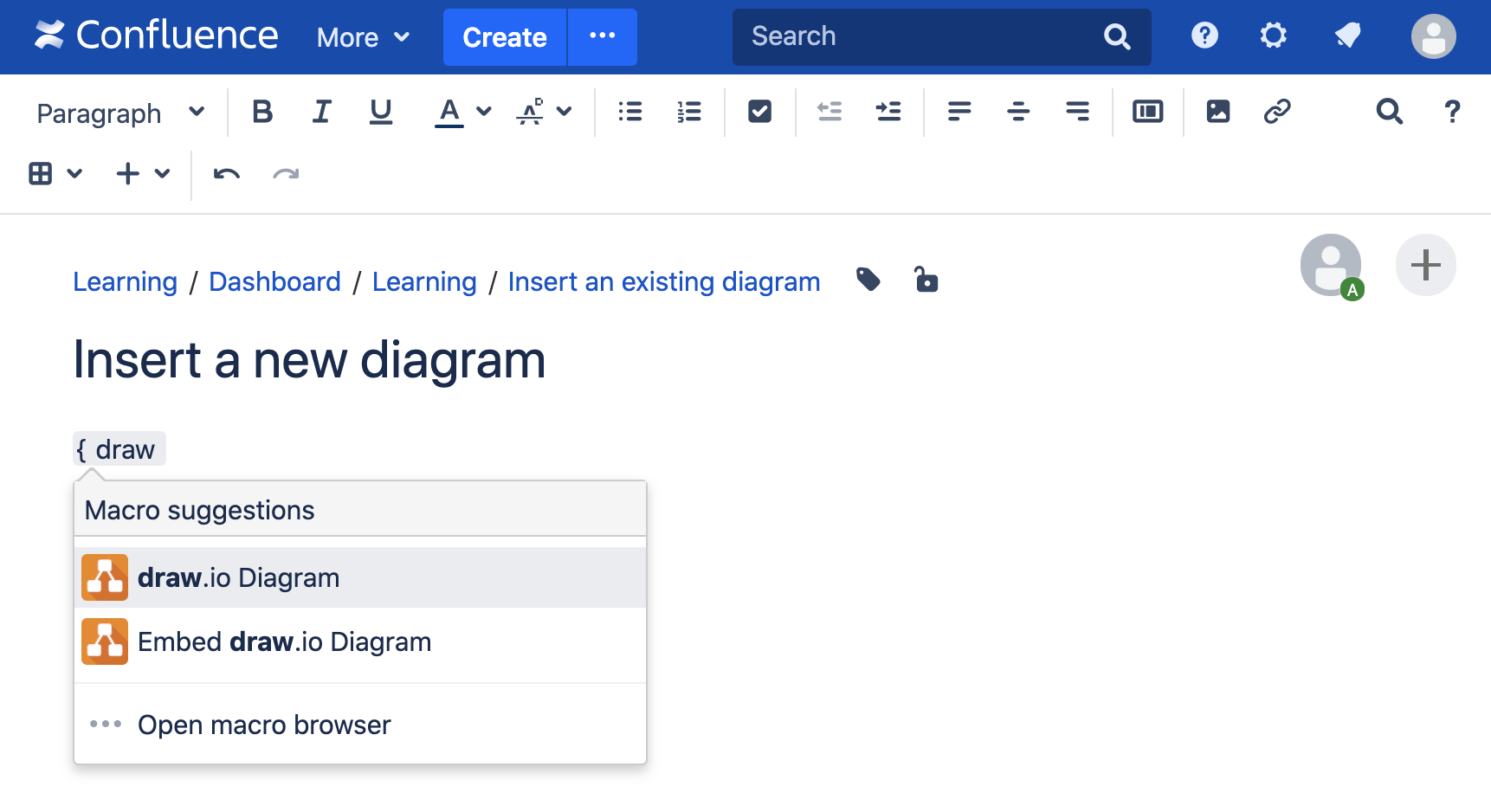Insert a link

(x=1277, y=112)
